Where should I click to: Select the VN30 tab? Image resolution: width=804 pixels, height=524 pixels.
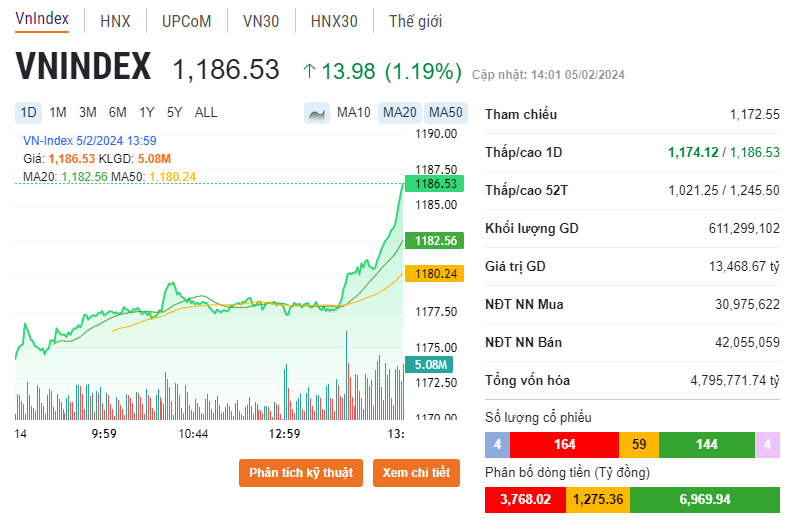[x=261, y=21]
